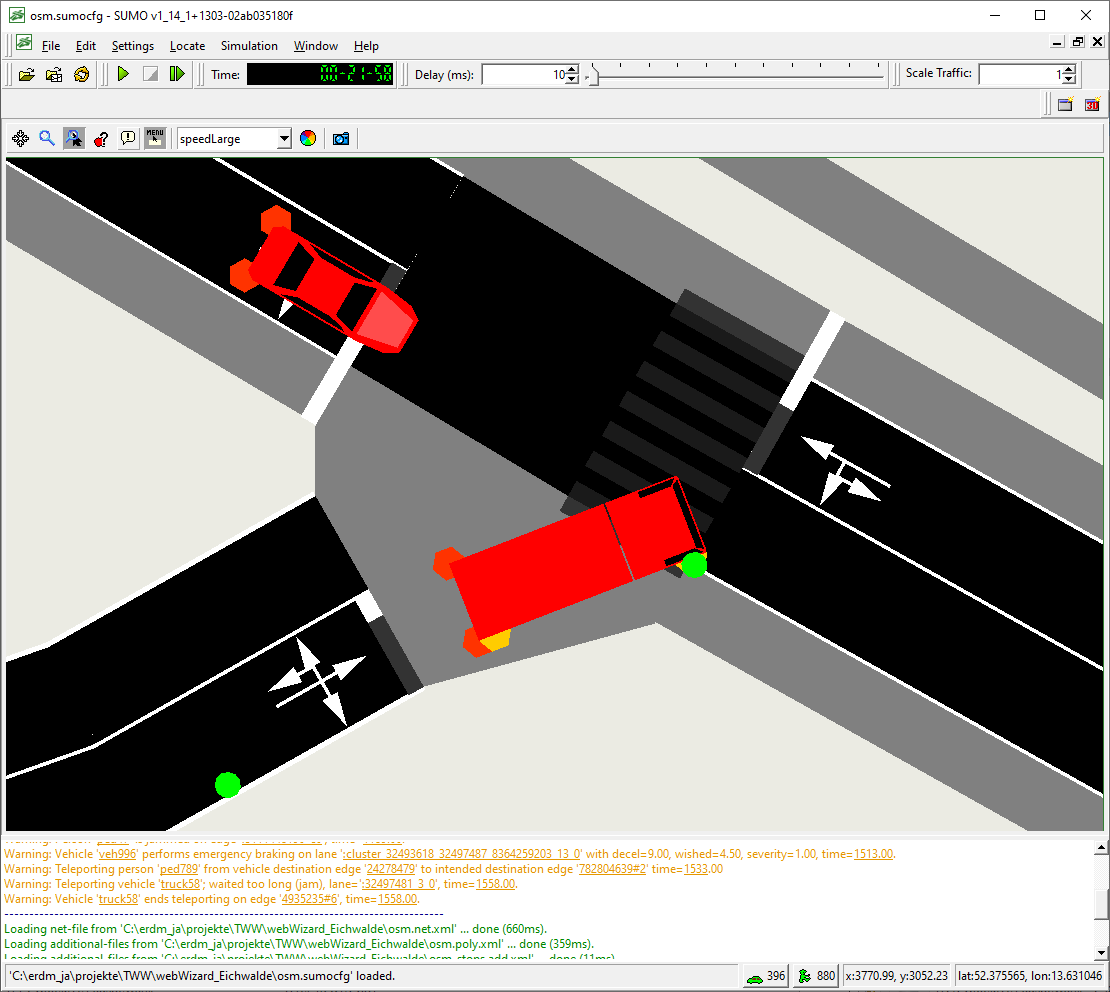Increase Delay using the spinner up arrow

pos(570,68)
